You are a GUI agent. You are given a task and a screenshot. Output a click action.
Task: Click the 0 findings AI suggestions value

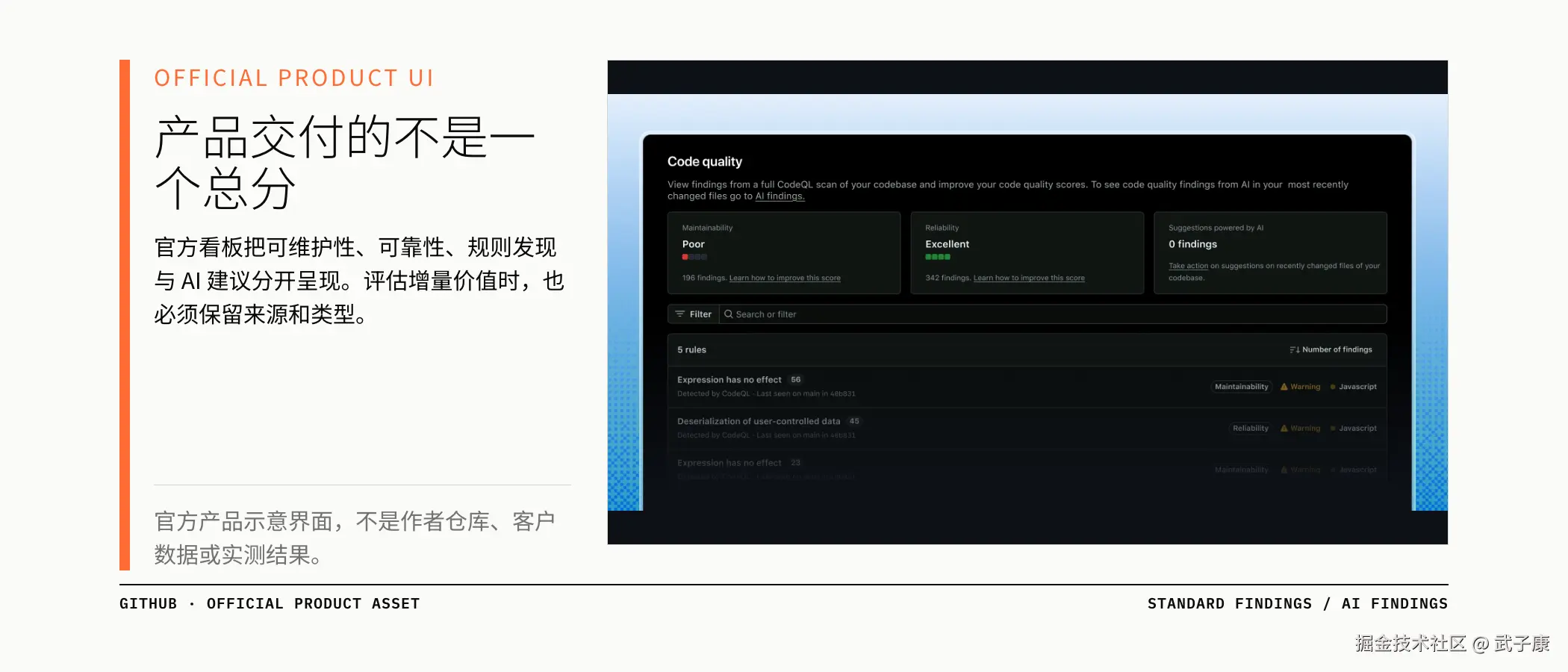[x=1193, y=244]
